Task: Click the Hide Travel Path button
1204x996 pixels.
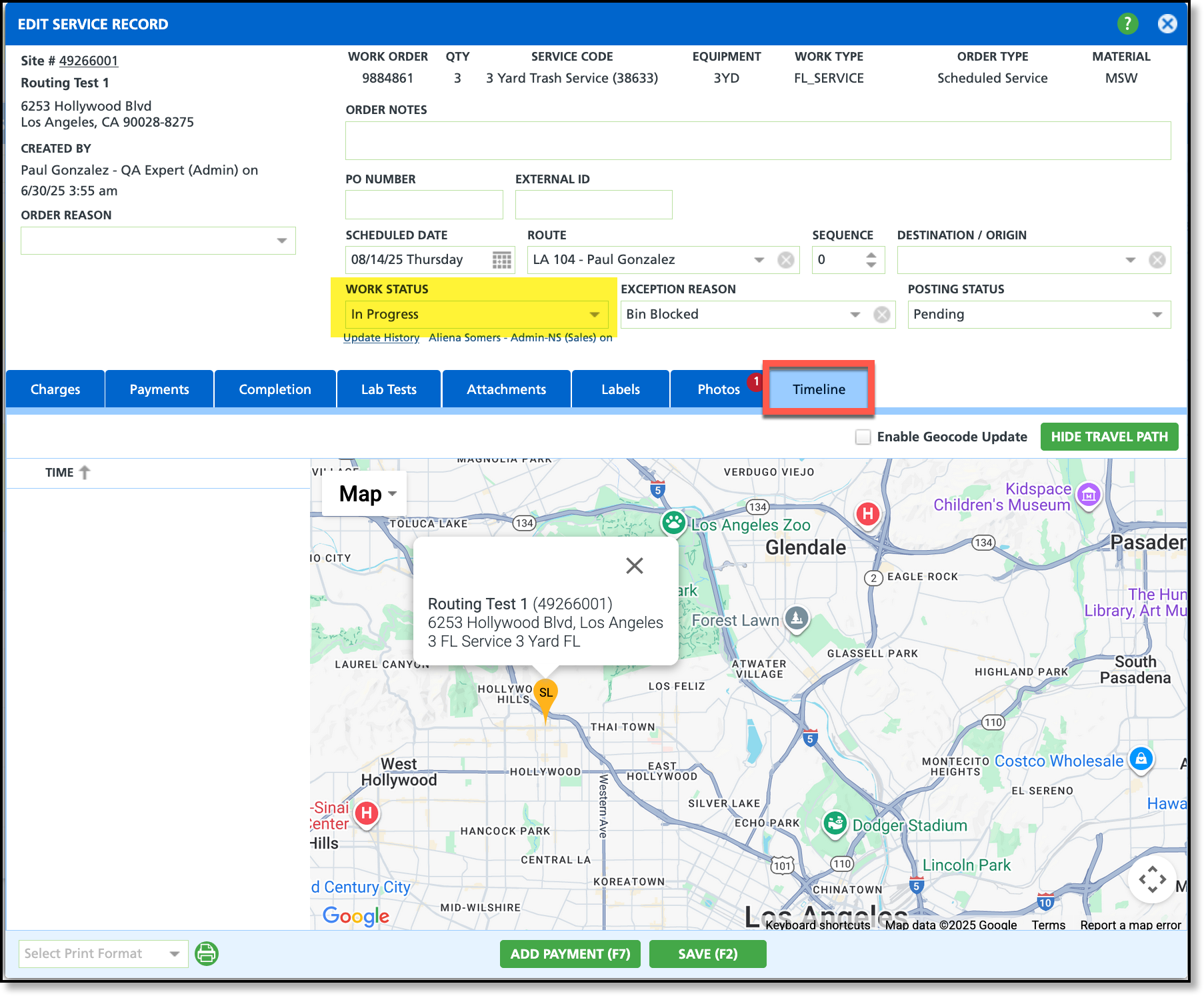Action: click(1109, 437)
